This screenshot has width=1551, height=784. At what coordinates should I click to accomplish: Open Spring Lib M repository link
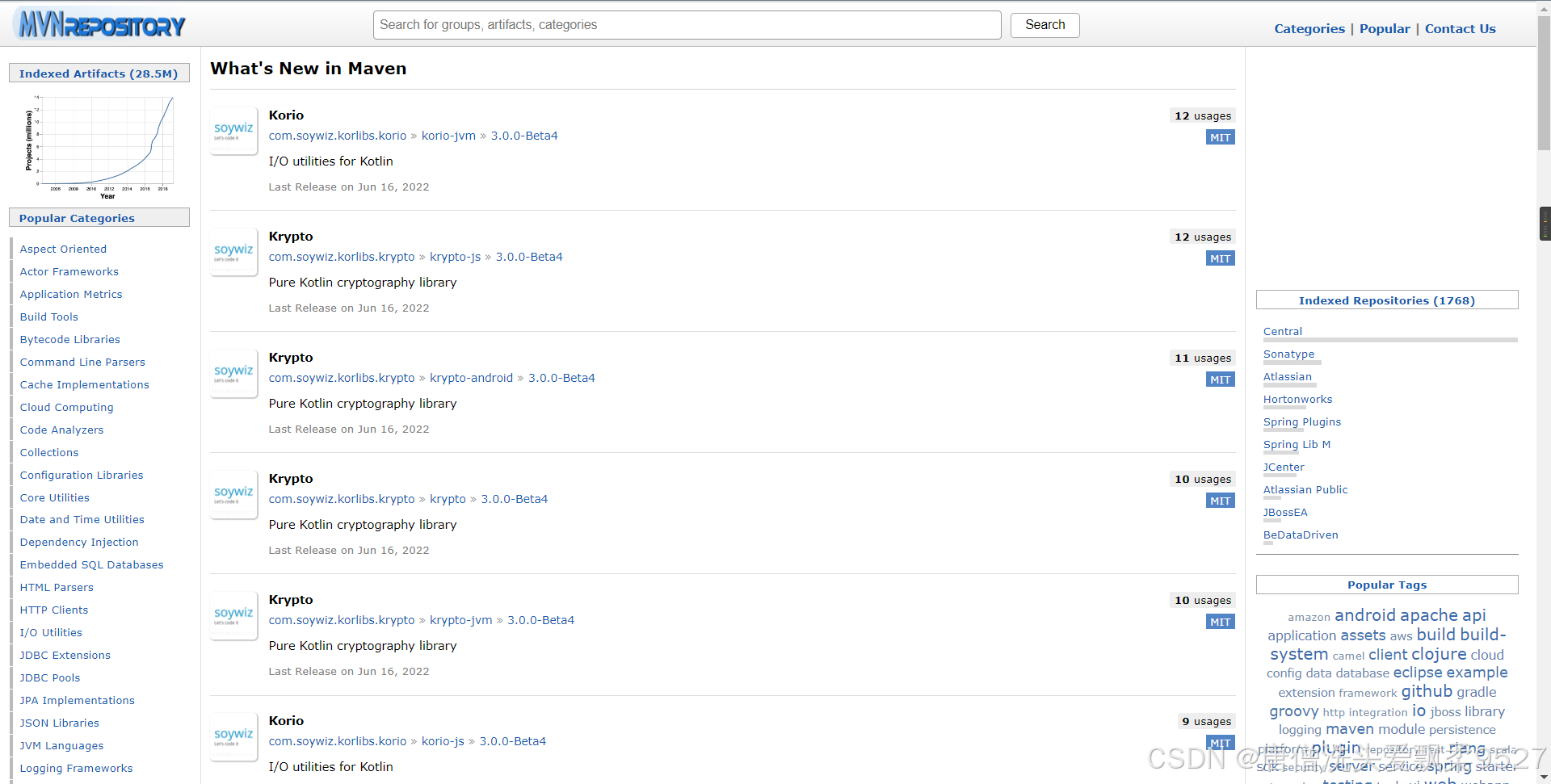click(x=1297, y=445)
